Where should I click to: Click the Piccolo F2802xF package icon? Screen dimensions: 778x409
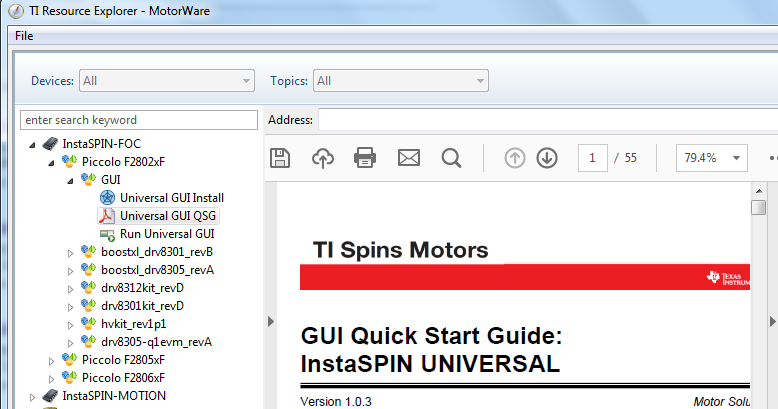pos(69,161)
